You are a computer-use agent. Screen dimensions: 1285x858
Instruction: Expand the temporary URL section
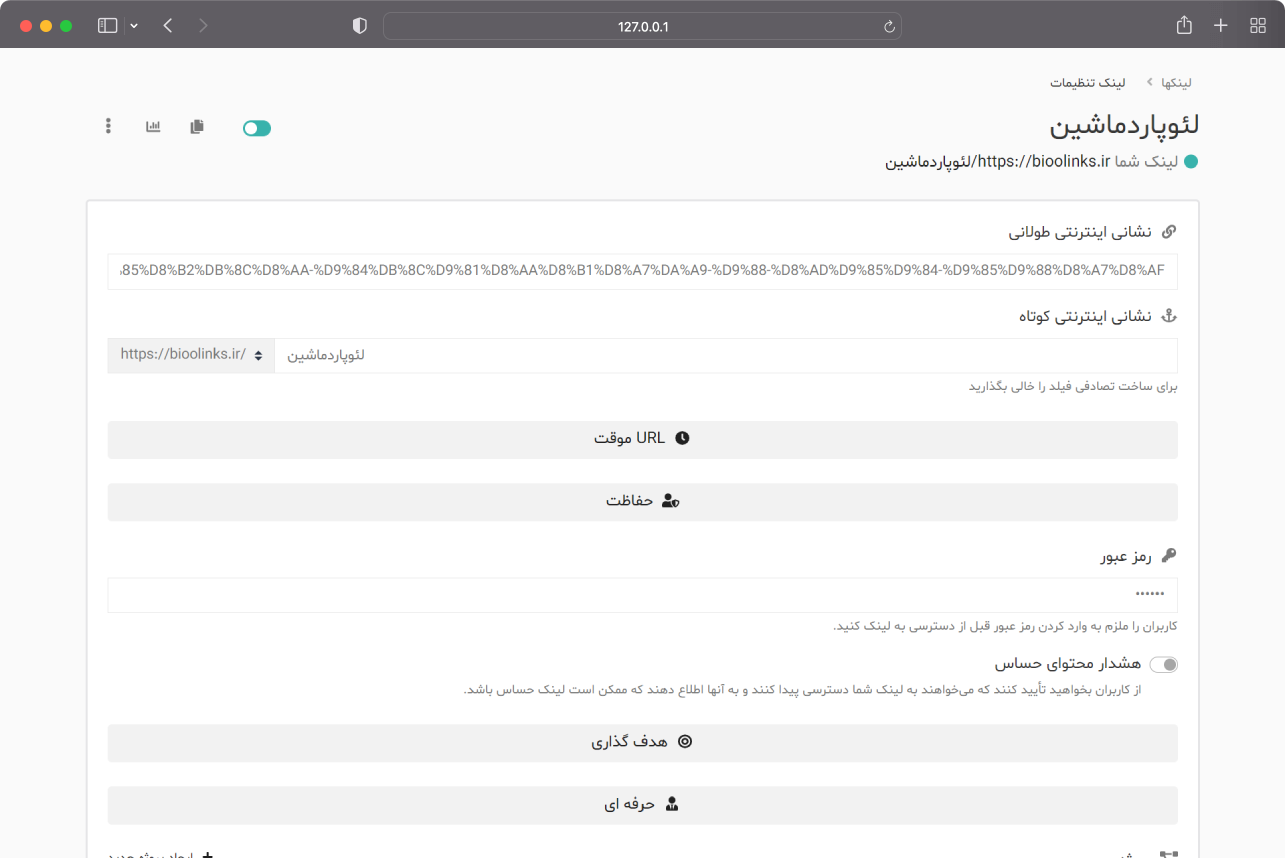point(642,439)
